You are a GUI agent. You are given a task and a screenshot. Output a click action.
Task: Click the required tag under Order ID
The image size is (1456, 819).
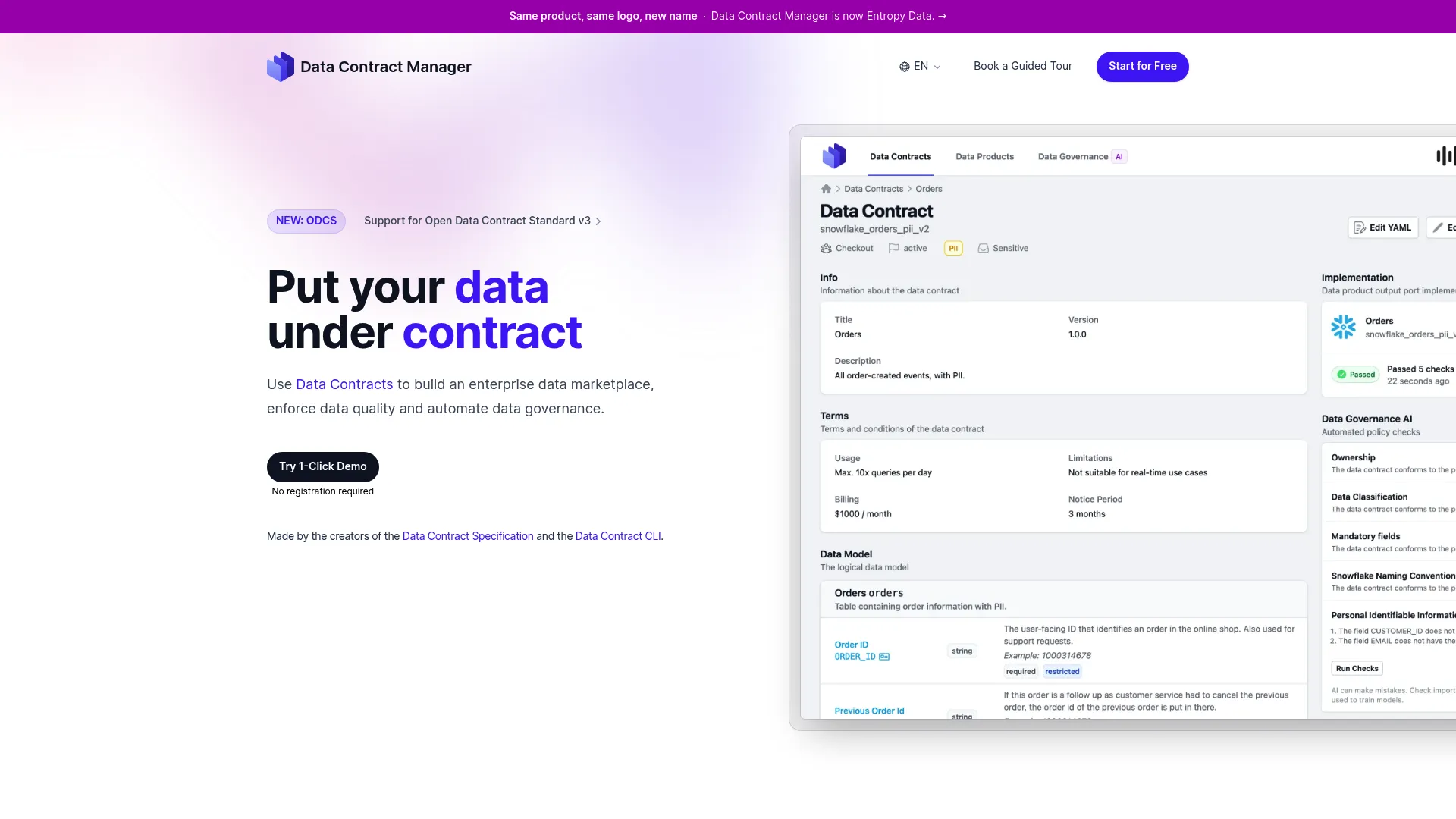(1020, 671)
